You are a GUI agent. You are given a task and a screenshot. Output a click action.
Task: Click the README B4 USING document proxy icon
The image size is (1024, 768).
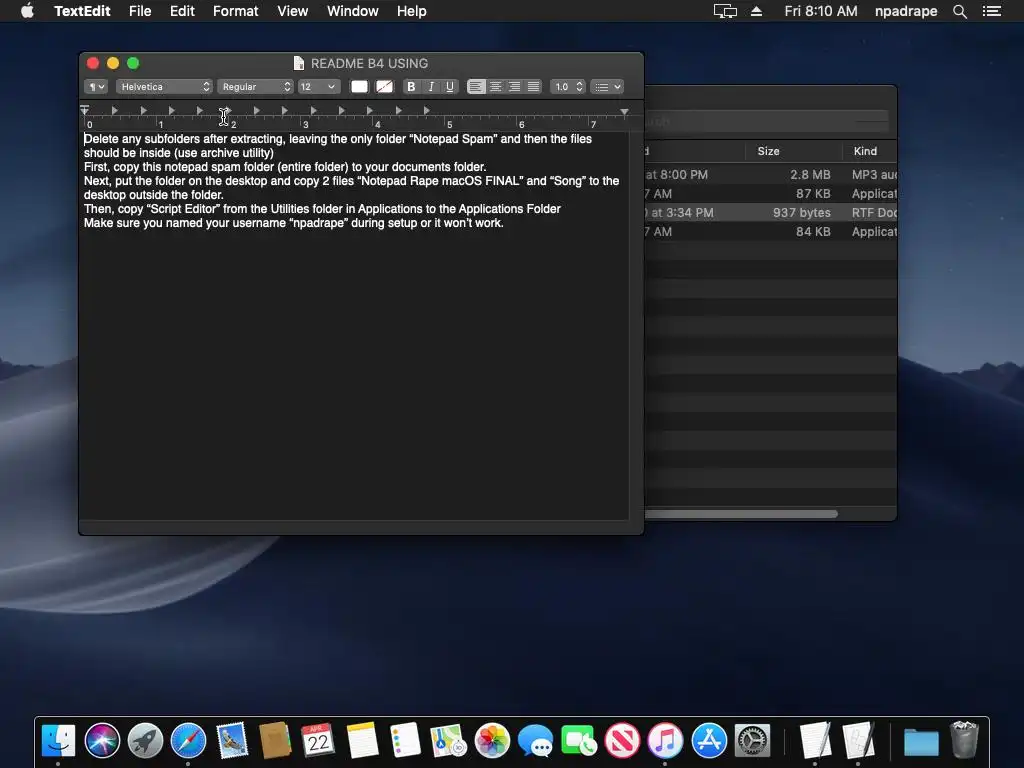pos(299,63)
